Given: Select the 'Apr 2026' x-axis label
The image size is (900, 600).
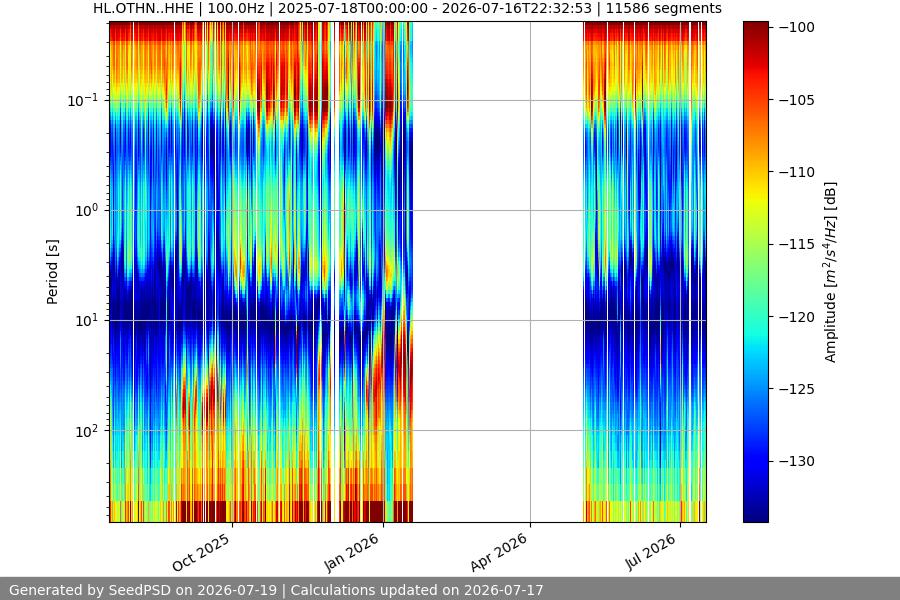Looking at the screenshot, I should (498, 552).
